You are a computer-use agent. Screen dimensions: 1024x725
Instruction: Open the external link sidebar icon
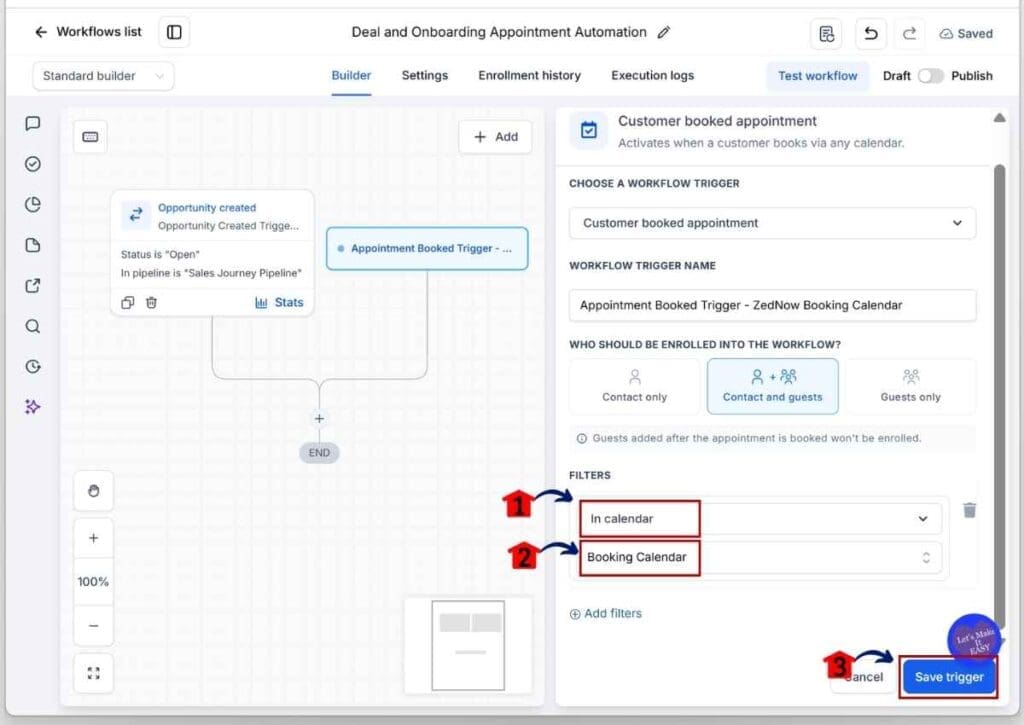pyautogui.click(x=33, y=285)
